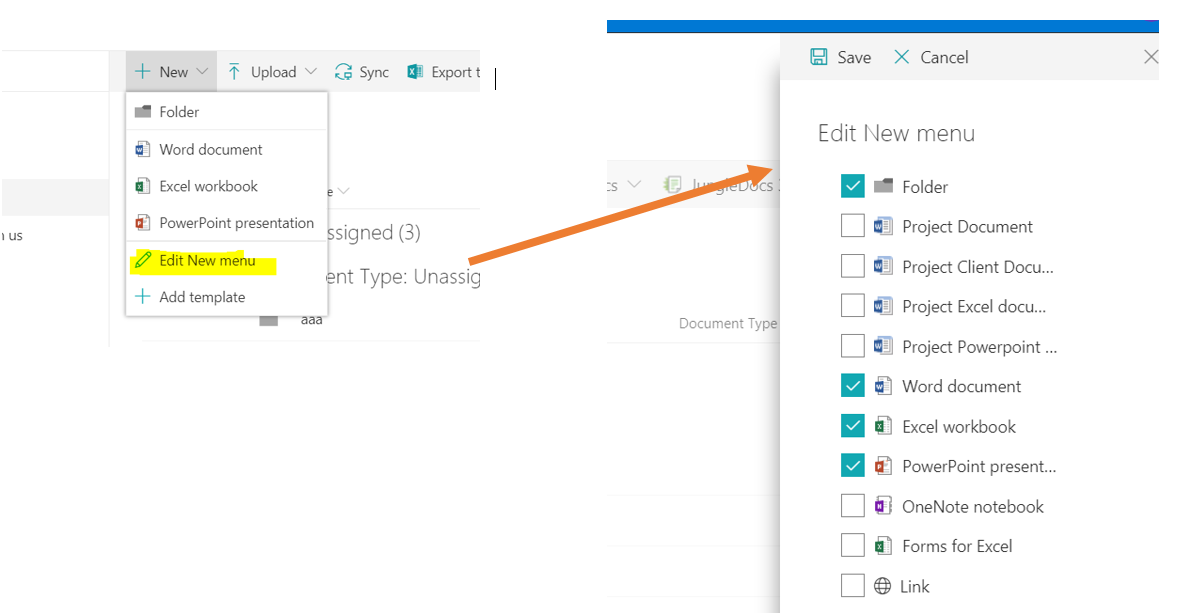Click the Export to Excel icon
Screen dimensions: 1185x613
coord(415,72)
